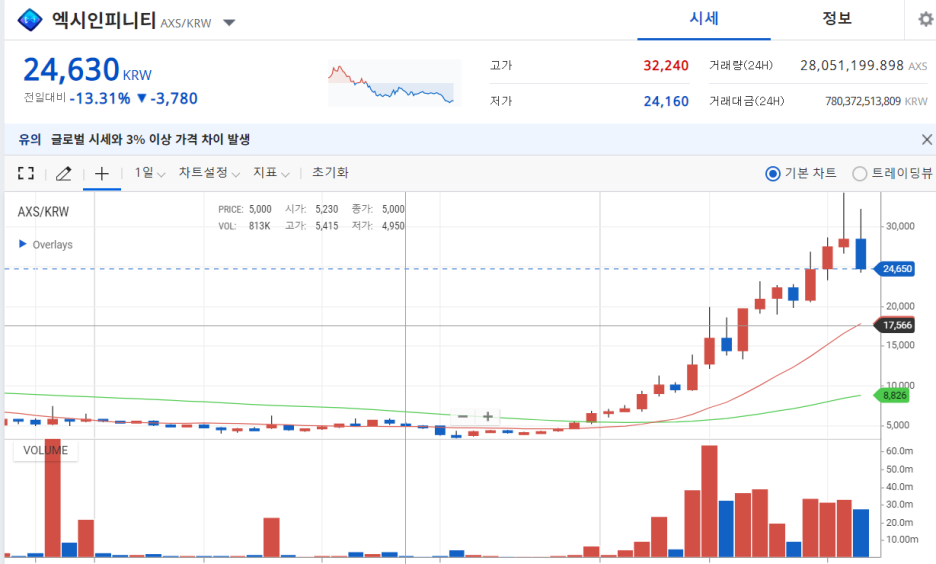Select the 트레이딩뷰 radio button
Viewport: 936px width, 564px height.
pyautogui.click(x=860, y=174)
